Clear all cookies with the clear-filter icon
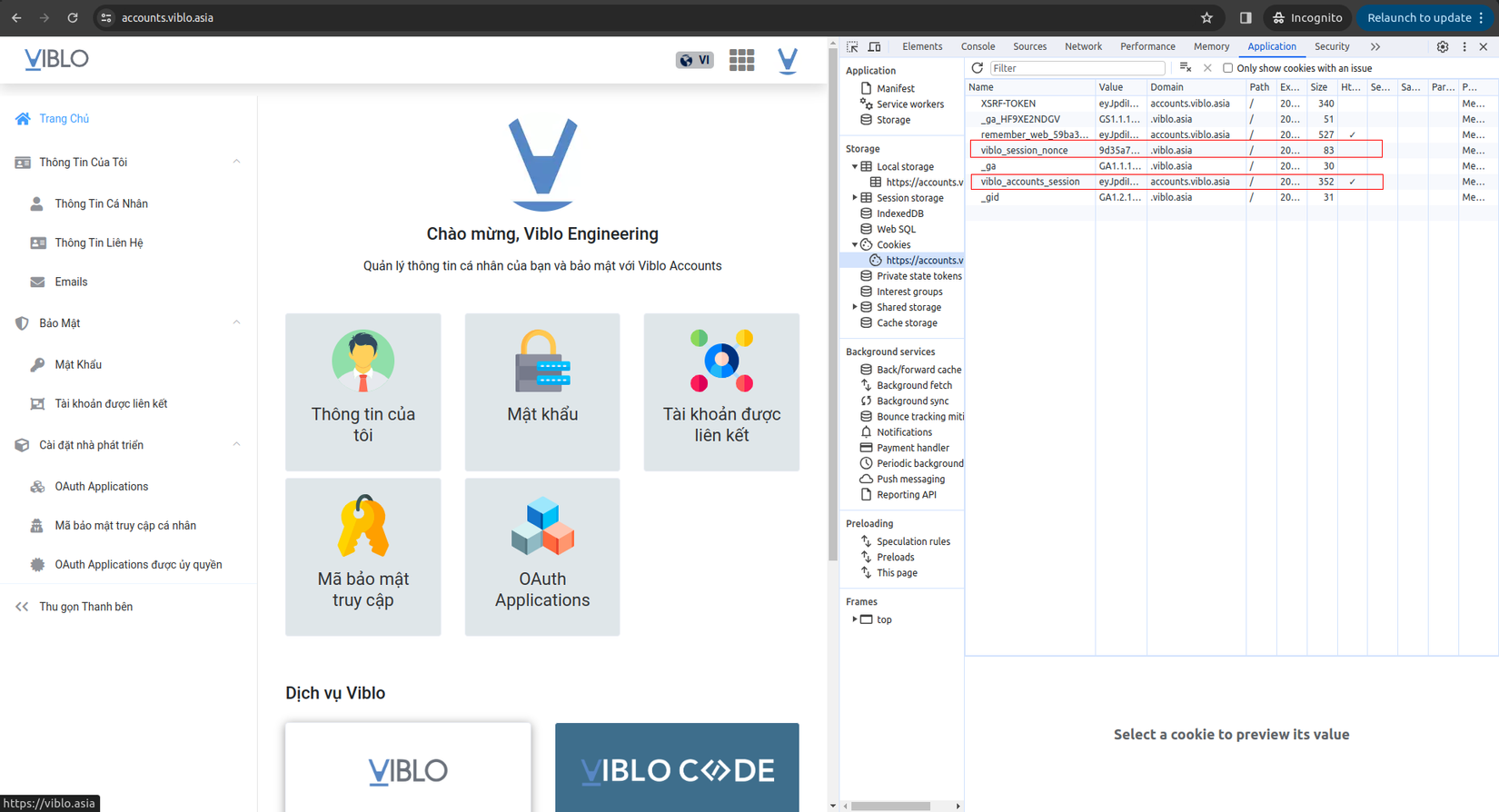Viewport: 1499px width, 812px height. (x=1186, y=68)
